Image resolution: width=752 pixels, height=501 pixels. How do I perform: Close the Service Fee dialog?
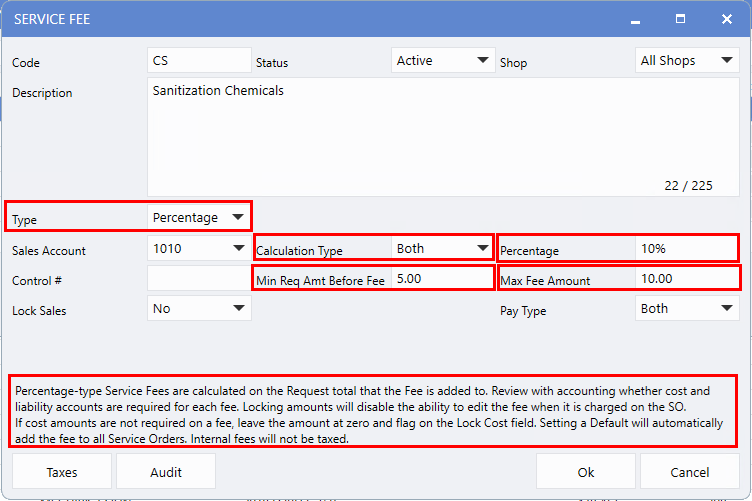(726, 19)
